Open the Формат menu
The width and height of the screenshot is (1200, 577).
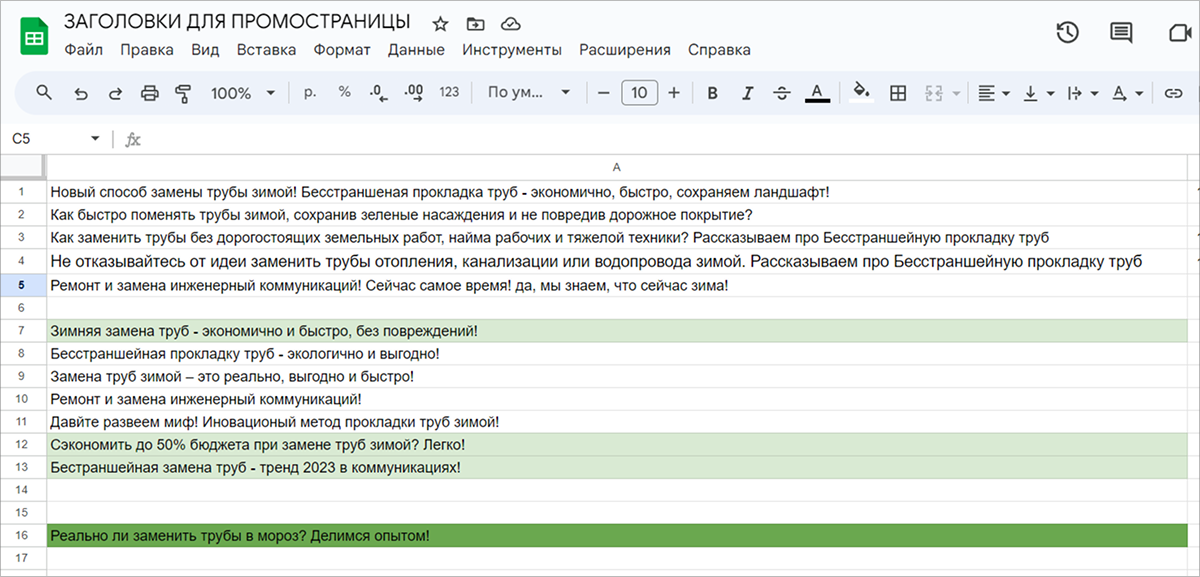point(342,50)
